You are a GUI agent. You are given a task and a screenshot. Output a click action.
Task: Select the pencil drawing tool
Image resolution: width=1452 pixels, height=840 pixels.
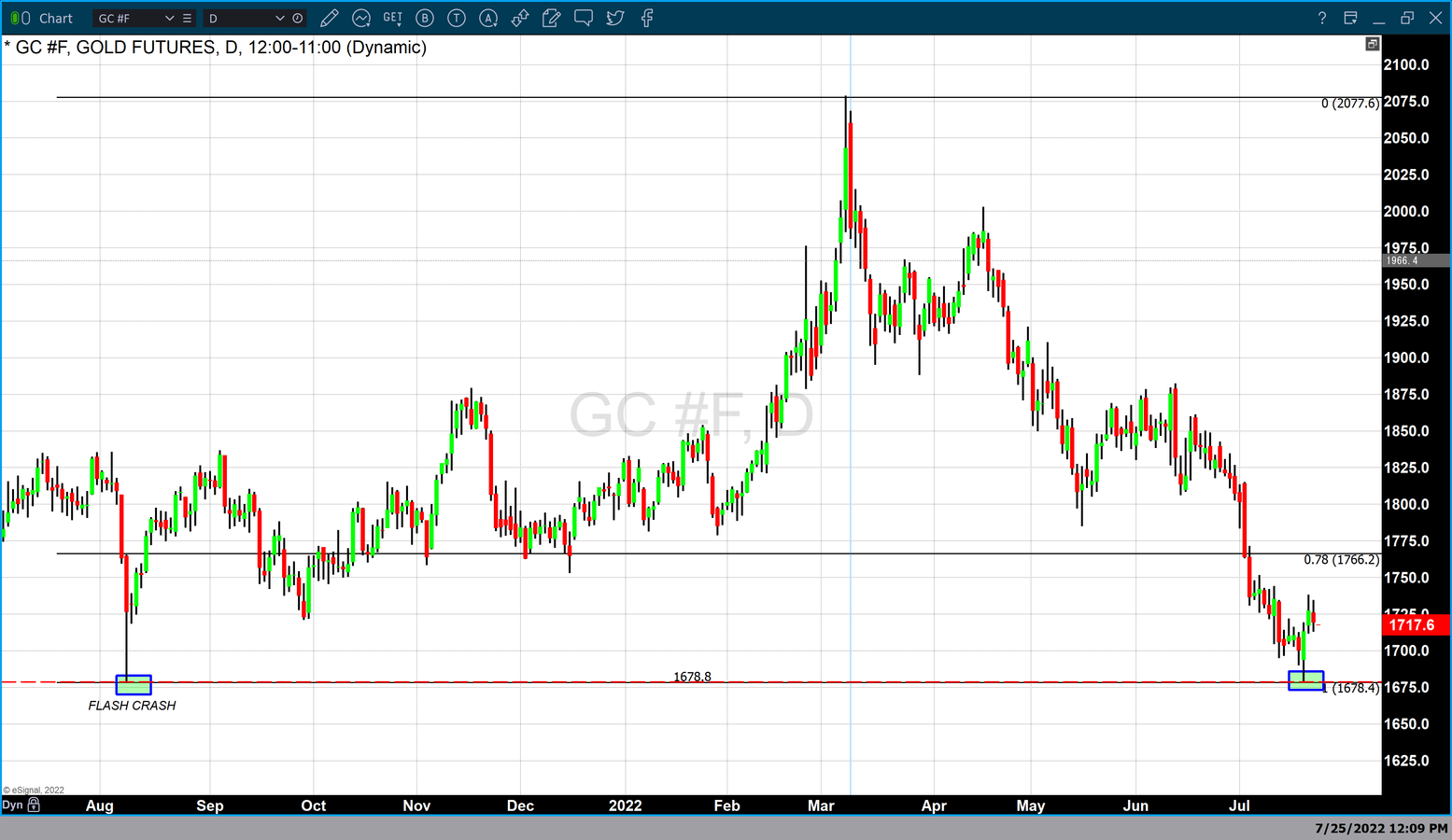(x=329, y=18)
